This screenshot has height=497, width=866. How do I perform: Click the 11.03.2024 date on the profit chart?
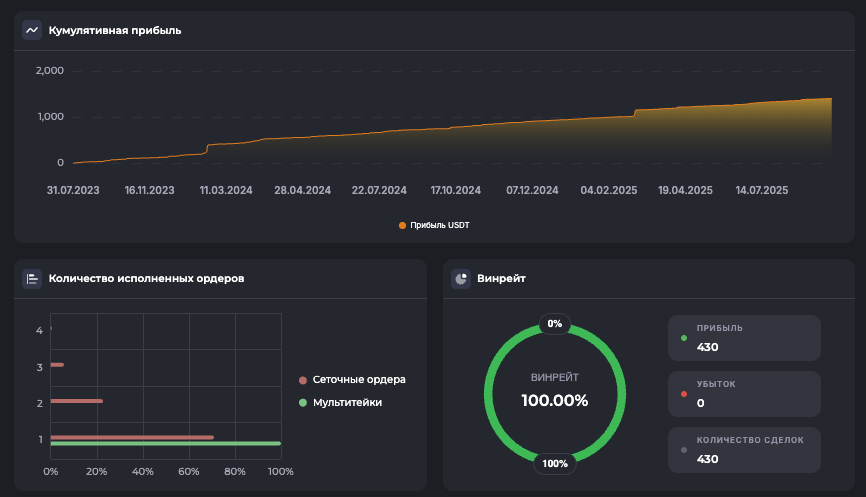pos(226,190)
